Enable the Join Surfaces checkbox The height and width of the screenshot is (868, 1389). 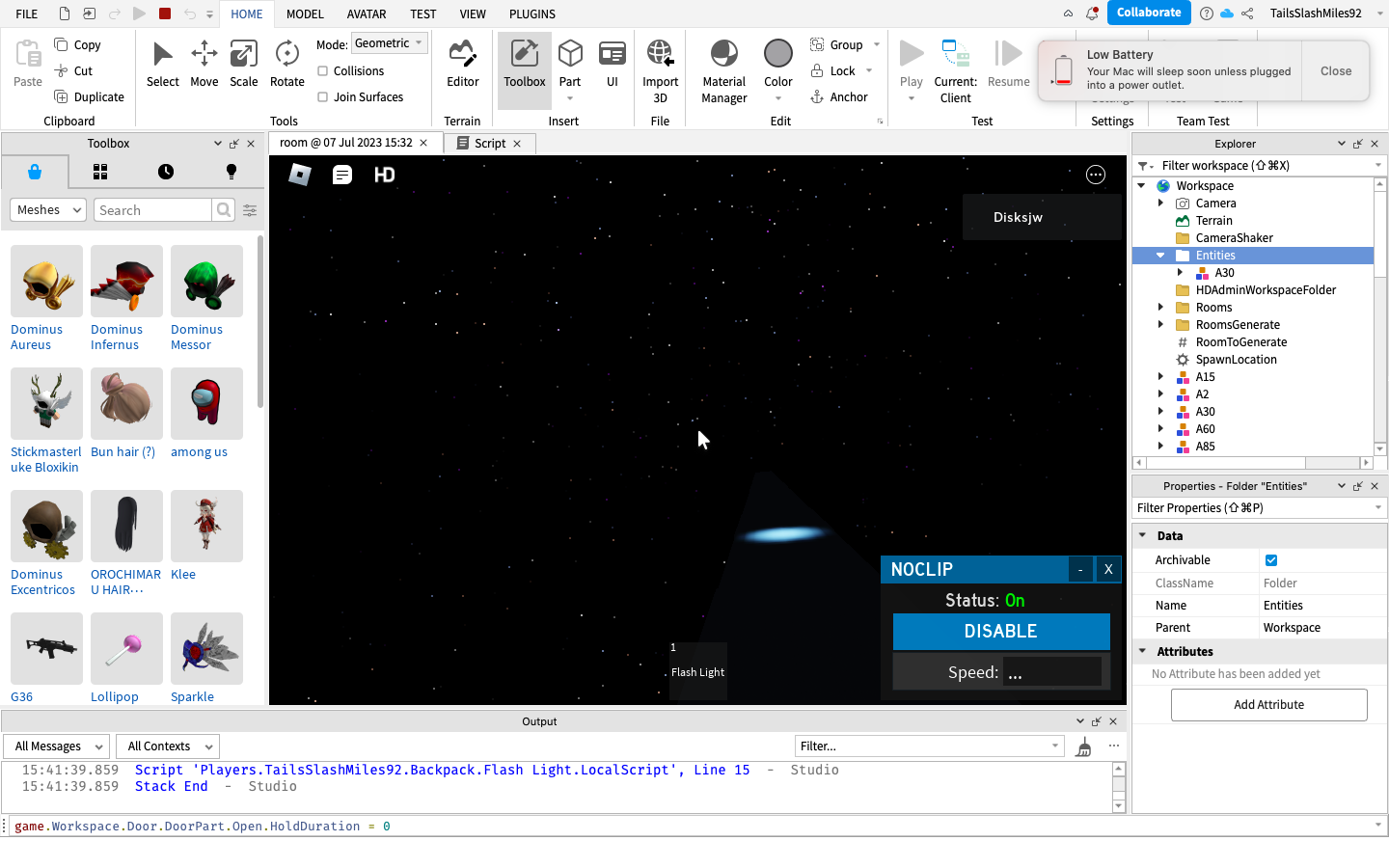click(x=320, y=96)
